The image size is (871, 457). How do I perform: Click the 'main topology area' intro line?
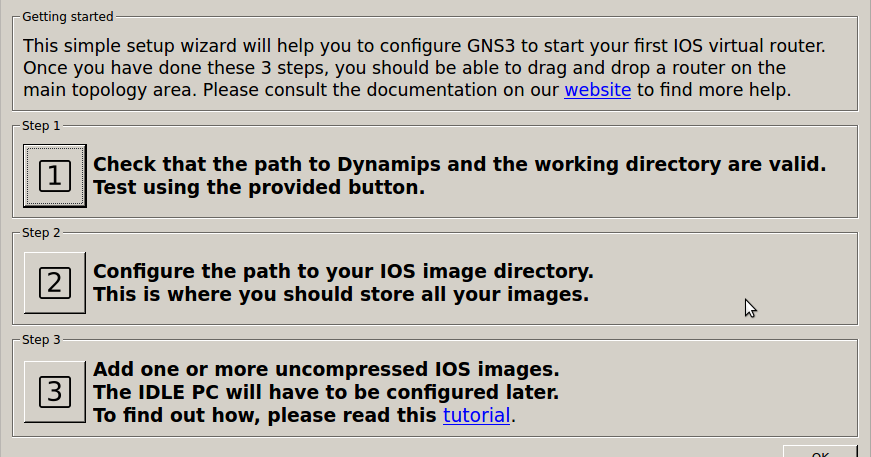[x=407, y=90]
